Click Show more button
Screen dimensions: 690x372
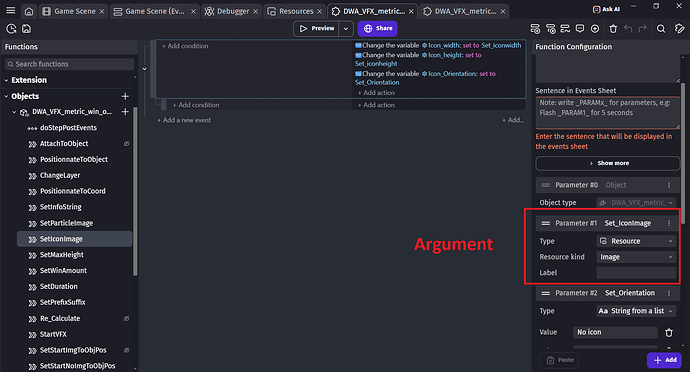tap(608, 163)
